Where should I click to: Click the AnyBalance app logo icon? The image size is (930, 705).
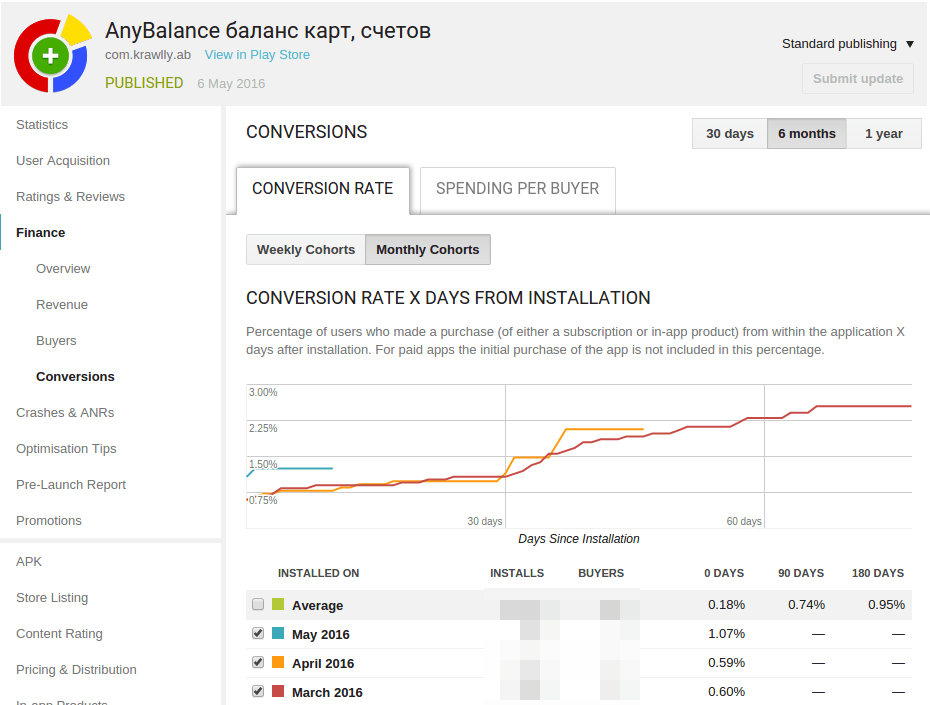52,54
